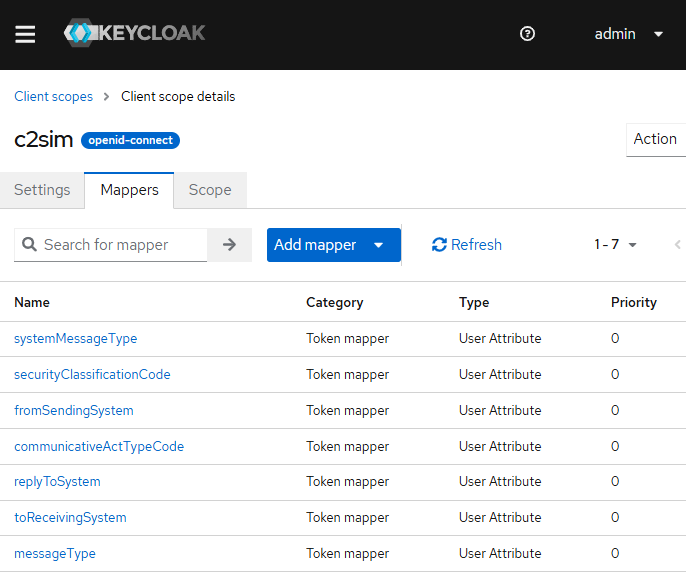
Task: Select the Mappers tab
Action: click(129, 190)
